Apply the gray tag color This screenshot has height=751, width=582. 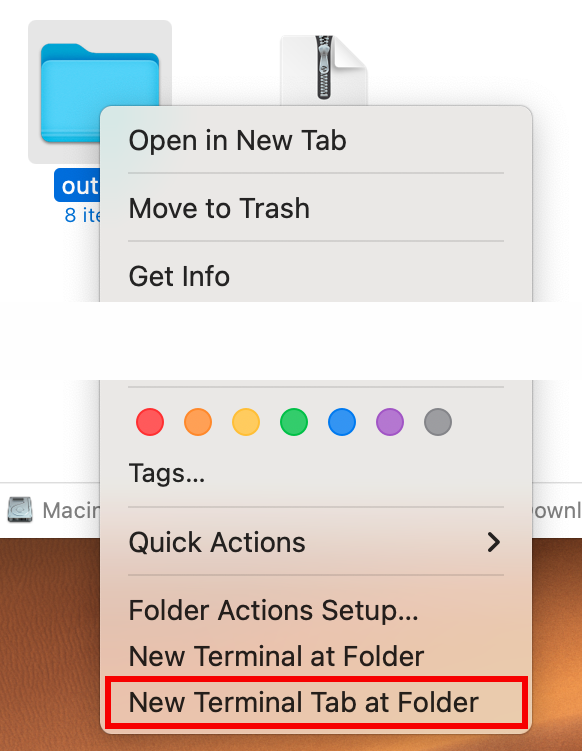(x=437, y=422)
